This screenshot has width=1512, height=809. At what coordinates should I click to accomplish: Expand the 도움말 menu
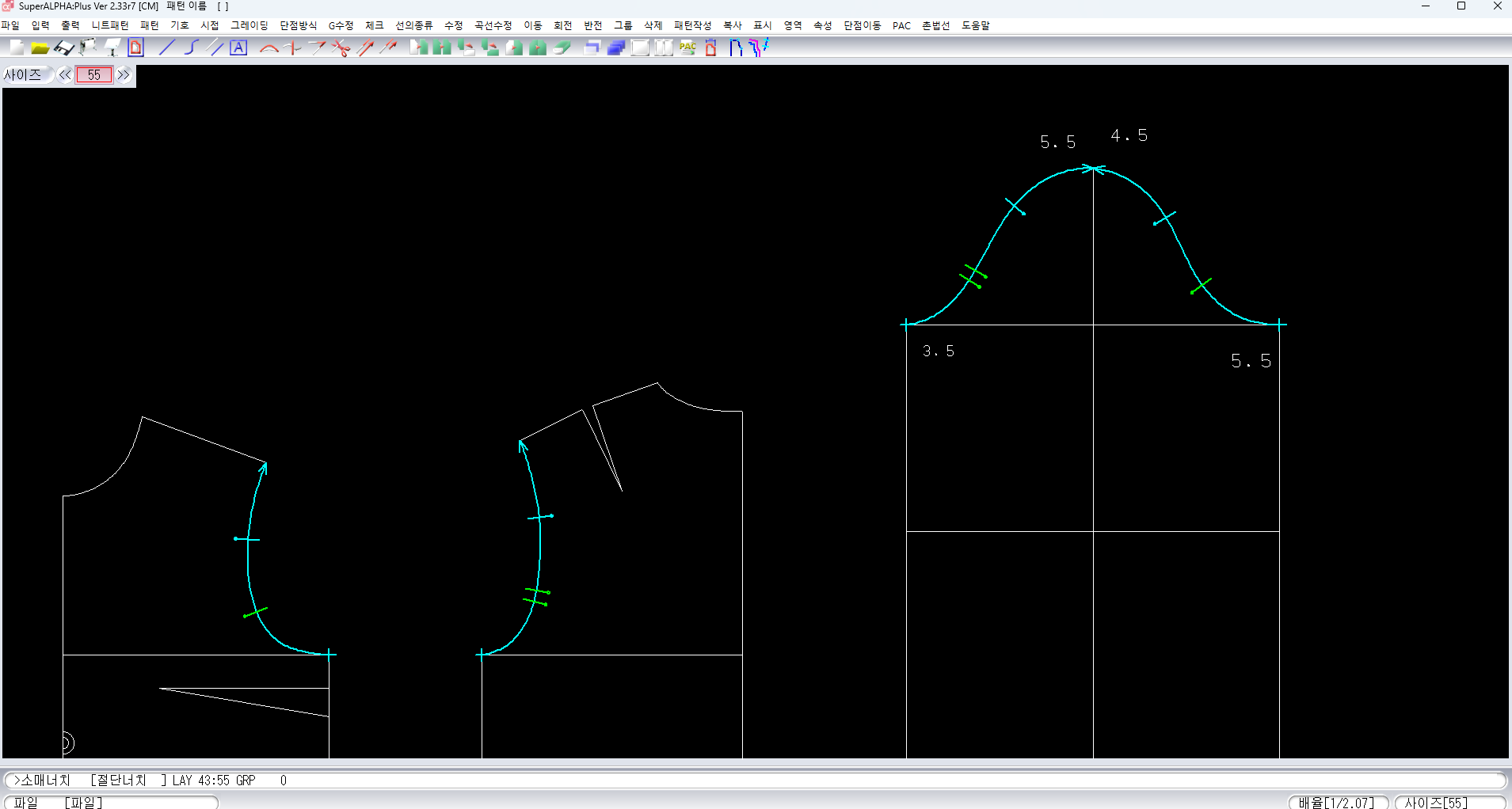(x=975, y=25)
